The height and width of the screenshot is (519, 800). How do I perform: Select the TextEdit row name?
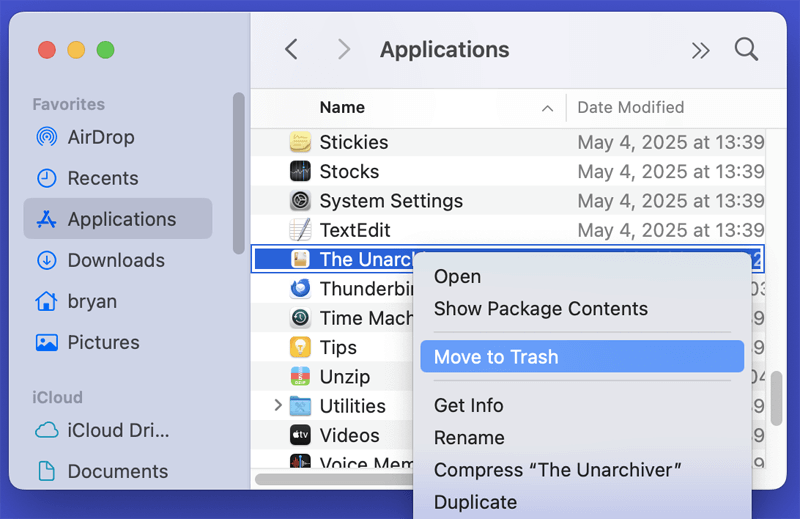[x=355, y=230]
